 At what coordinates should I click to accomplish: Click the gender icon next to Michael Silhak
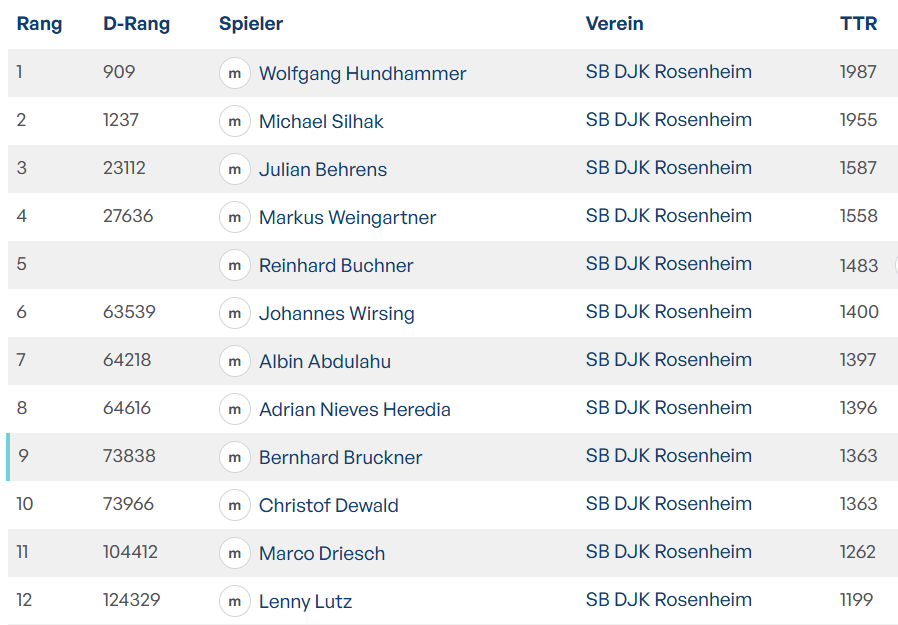(235, 122)
